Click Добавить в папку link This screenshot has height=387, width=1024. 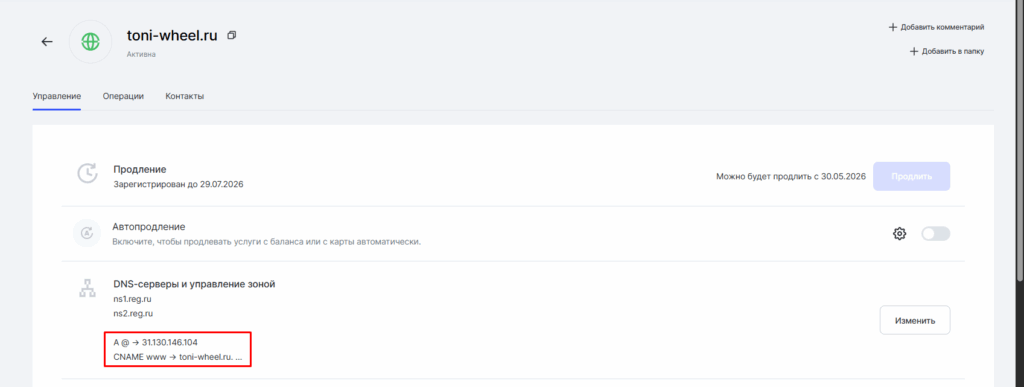(x=947, y=51)
